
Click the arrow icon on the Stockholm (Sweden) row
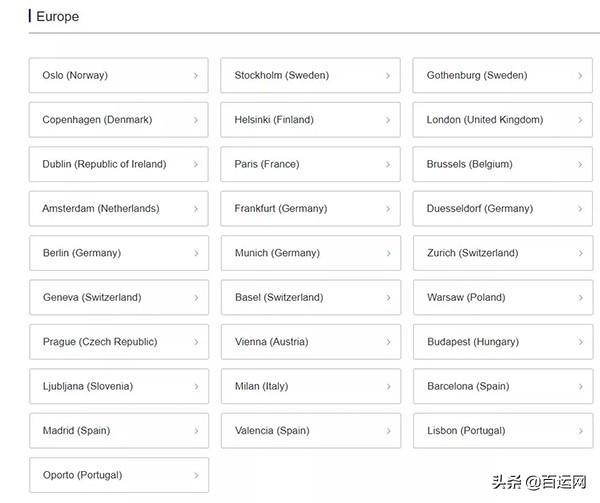(388, 76)
